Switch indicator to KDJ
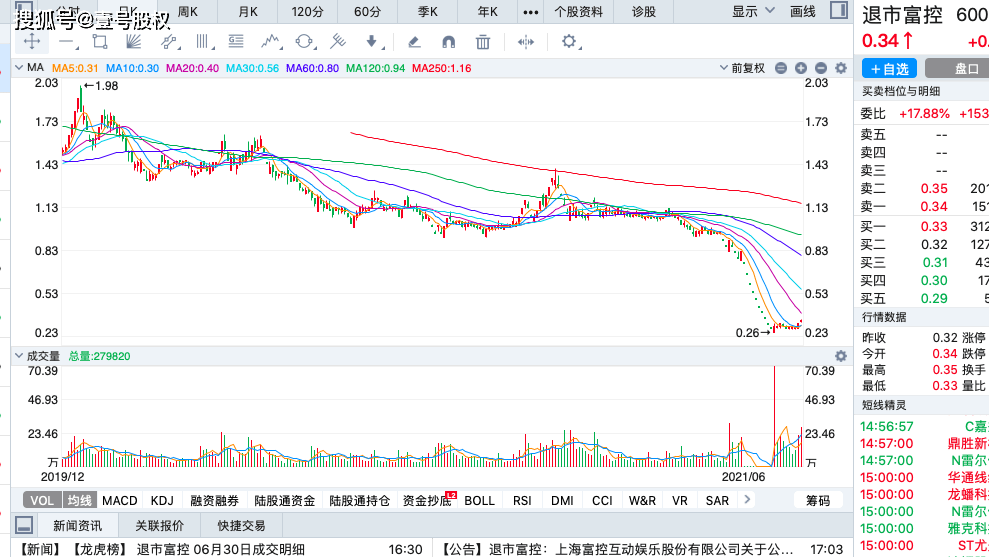989x557 pixels. (162, 500)
